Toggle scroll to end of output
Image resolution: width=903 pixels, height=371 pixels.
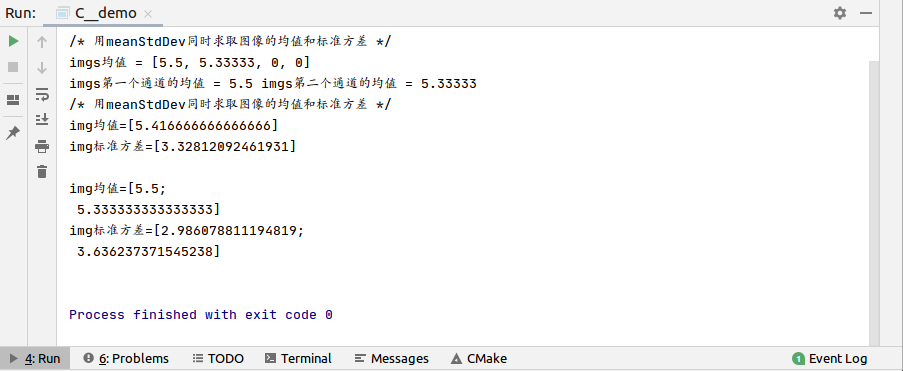click(42, 119)
